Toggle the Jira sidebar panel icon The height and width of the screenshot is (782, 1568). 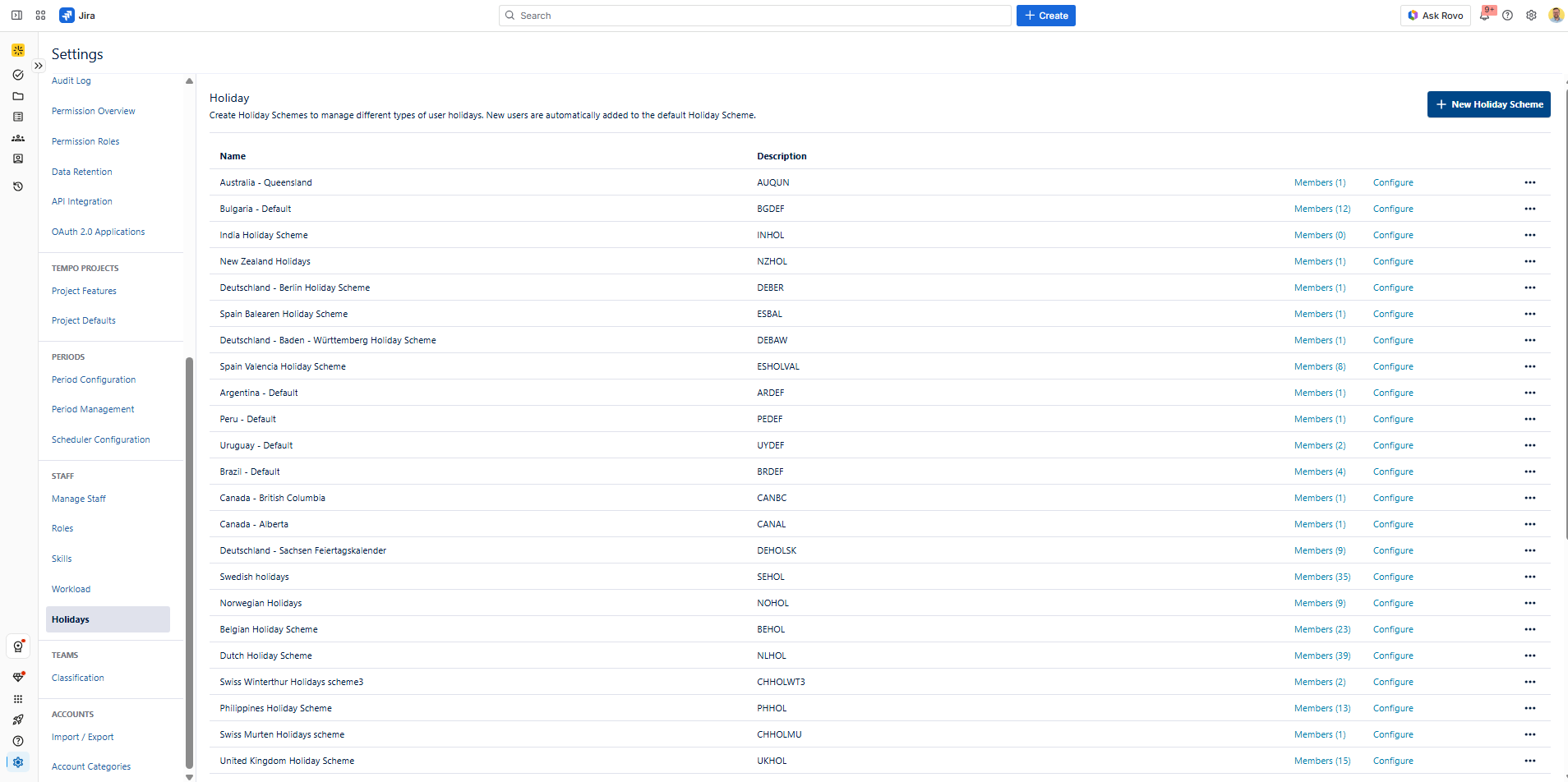pyautogui.click(x=16, y=16)
